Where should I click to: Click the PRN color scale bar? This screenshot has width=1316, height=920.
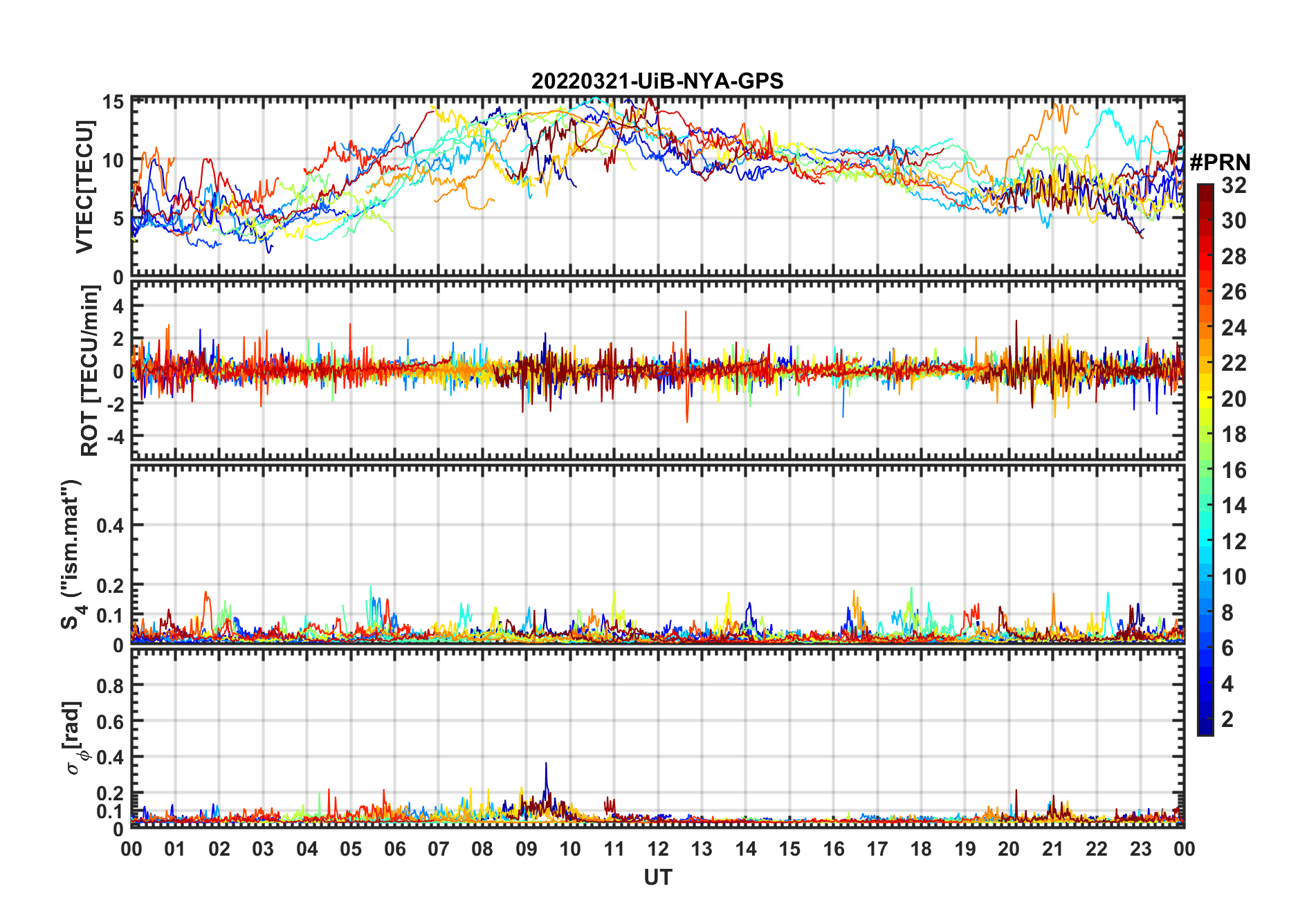[1205, 459]
